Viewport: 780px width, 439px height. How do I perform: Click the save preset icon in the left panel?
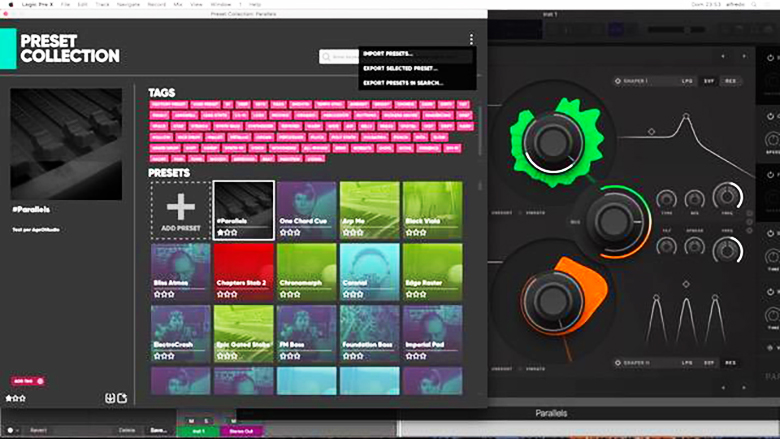[x=108, y=398]
